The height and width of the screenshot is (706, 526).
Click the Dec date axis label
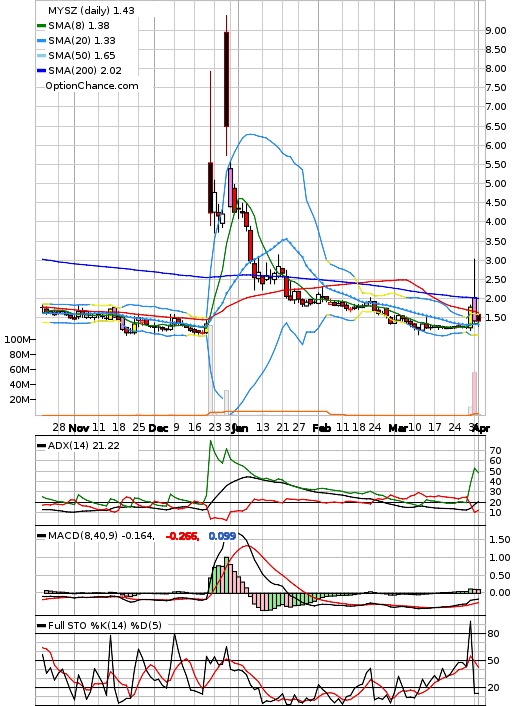(x=159, y=428)
